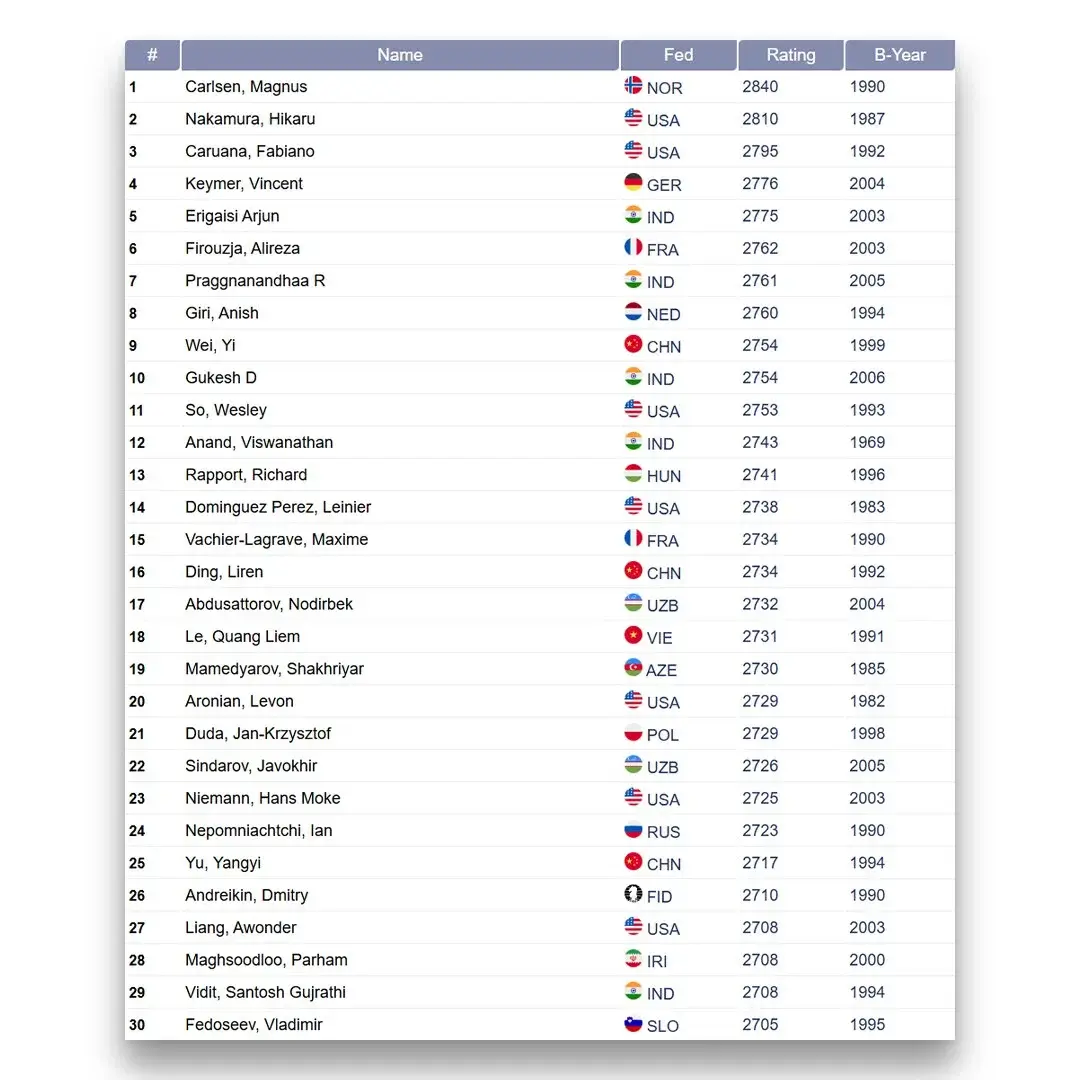The width and height of the screenshot is (1080, 1080).
Task: Click FIDE logo icon in Andreikin row
Action: point(633,895)
